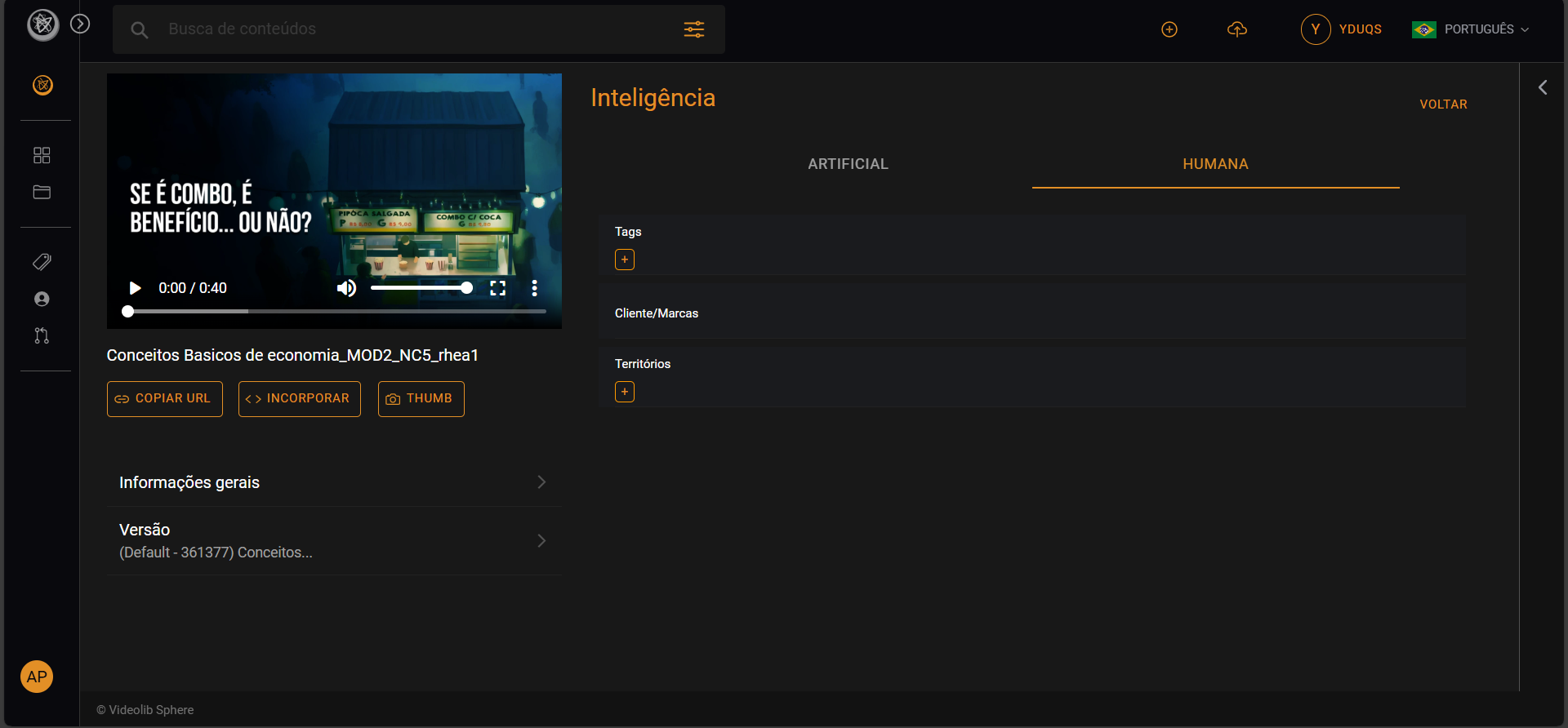The image size is (1568, 728).
Task: Open the user profile icon in sidebar
Action: [42, 300]
